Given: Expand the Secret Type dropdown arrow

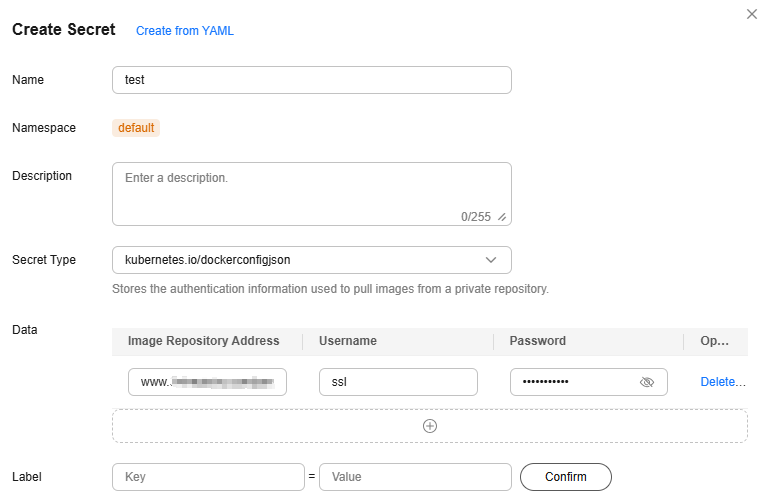Looking at the screenshot, I should 491,260.
